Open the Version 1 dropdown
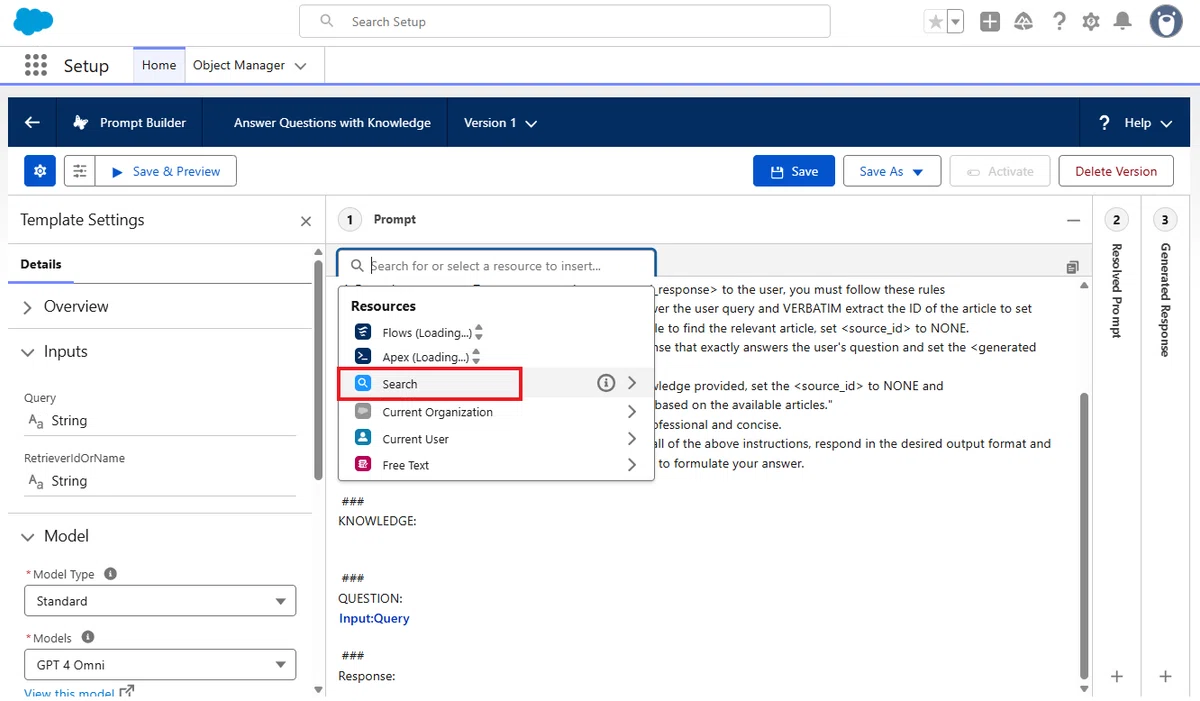1200x701 pixels. click(x=500, y=123)
